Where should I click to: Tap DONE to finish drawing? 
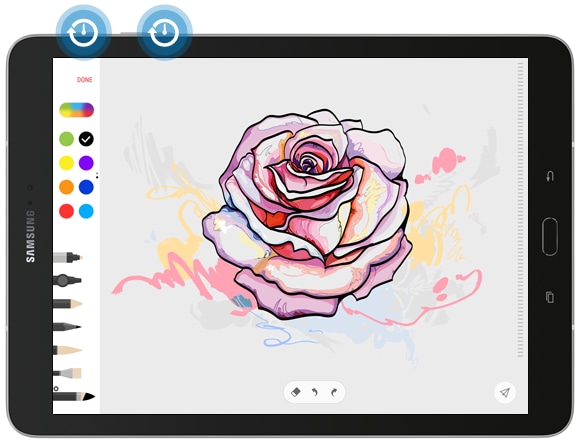click(84, 80)
